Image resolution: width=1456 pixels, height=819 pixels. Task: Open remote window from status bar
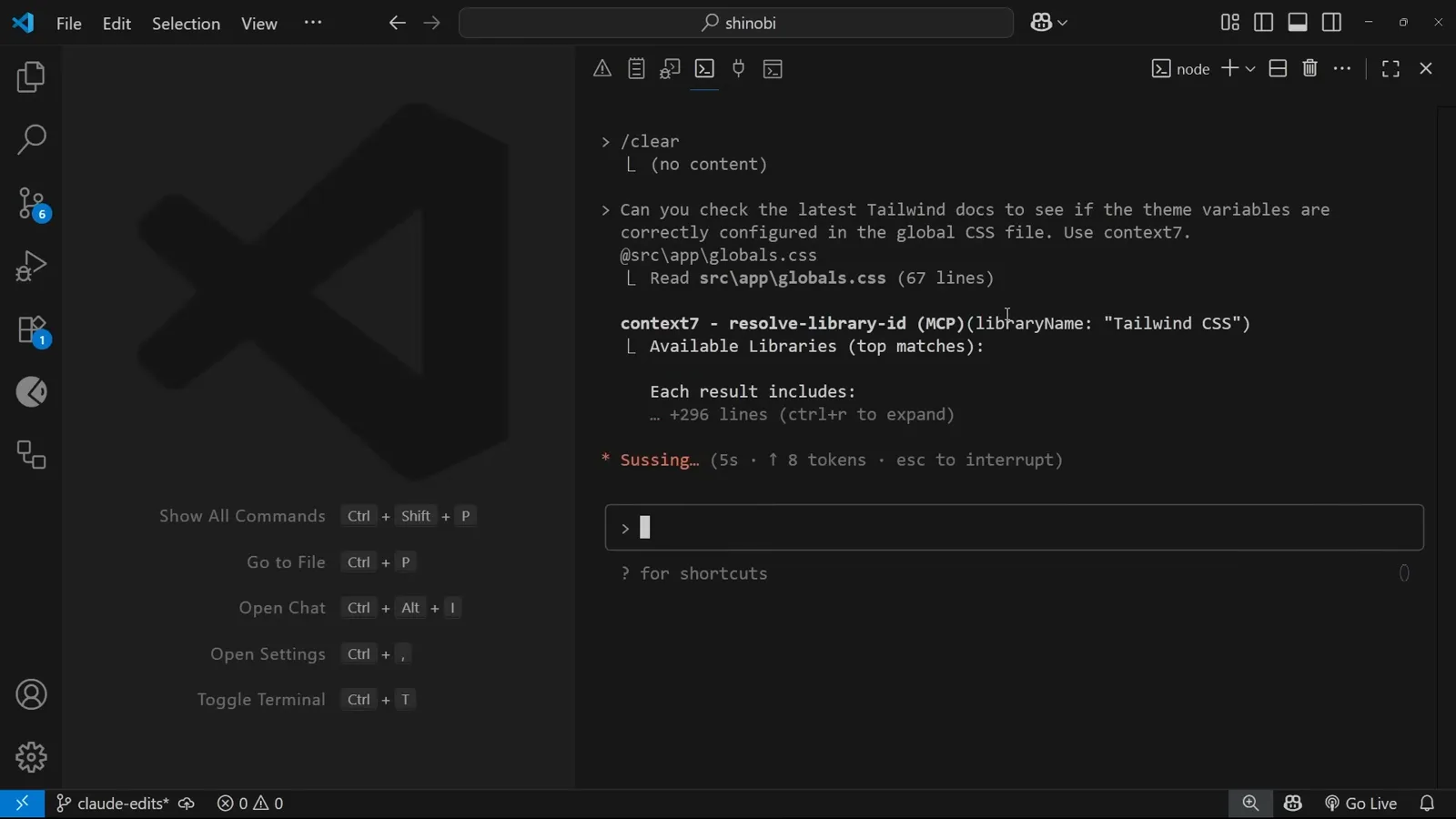click(22, 804)
